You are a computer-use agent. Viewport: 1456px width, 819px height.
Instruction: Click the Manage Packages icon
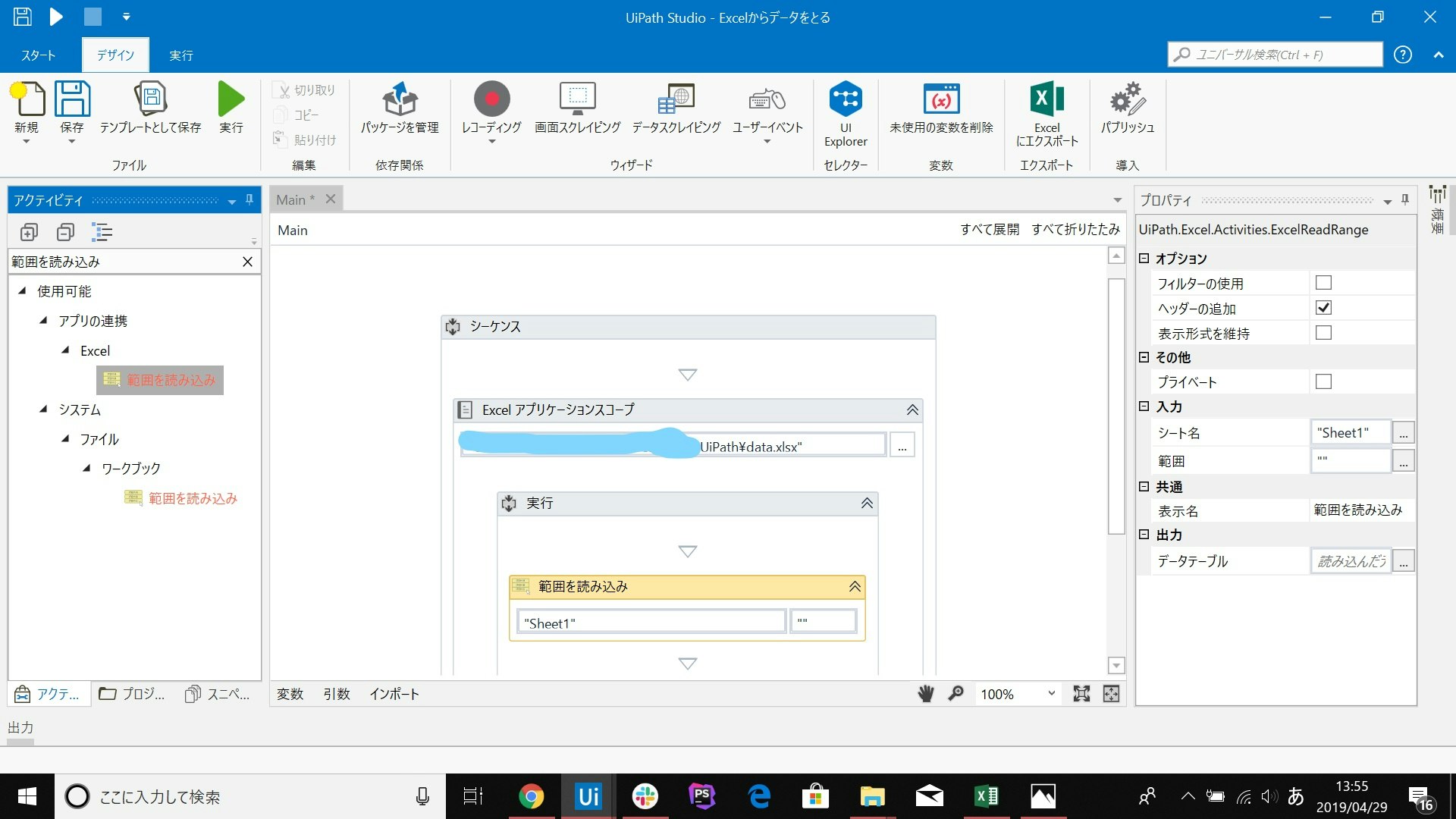click(x=400, y=99)
